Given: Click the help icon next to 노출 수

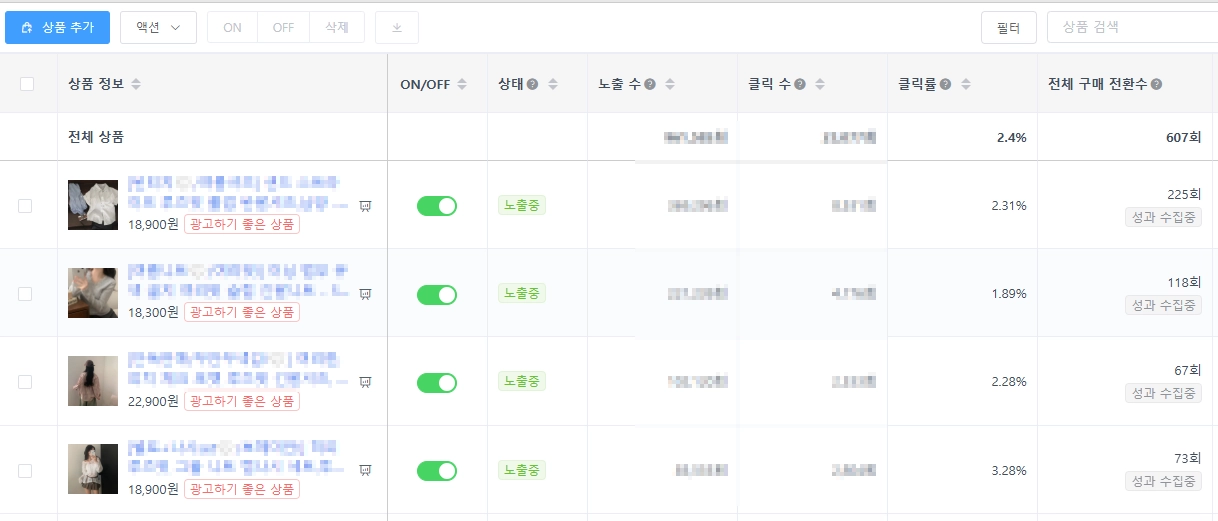Looking at the screenshot, I should pos(650,85).
